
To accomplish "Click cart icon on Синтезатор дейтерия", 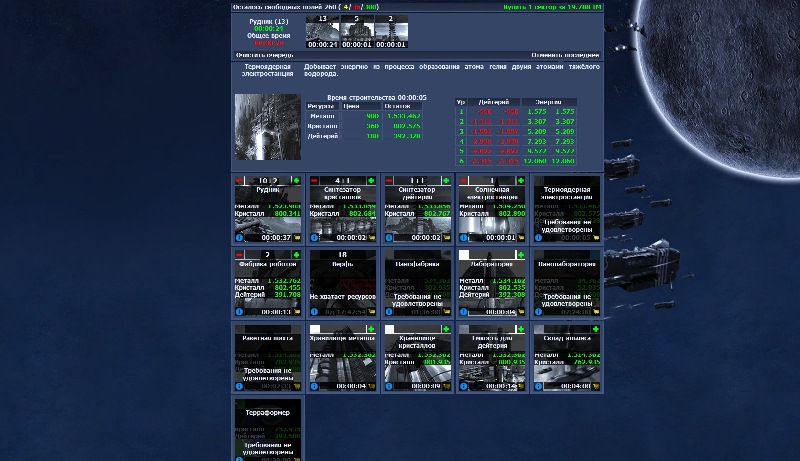I will coord(446,238).
